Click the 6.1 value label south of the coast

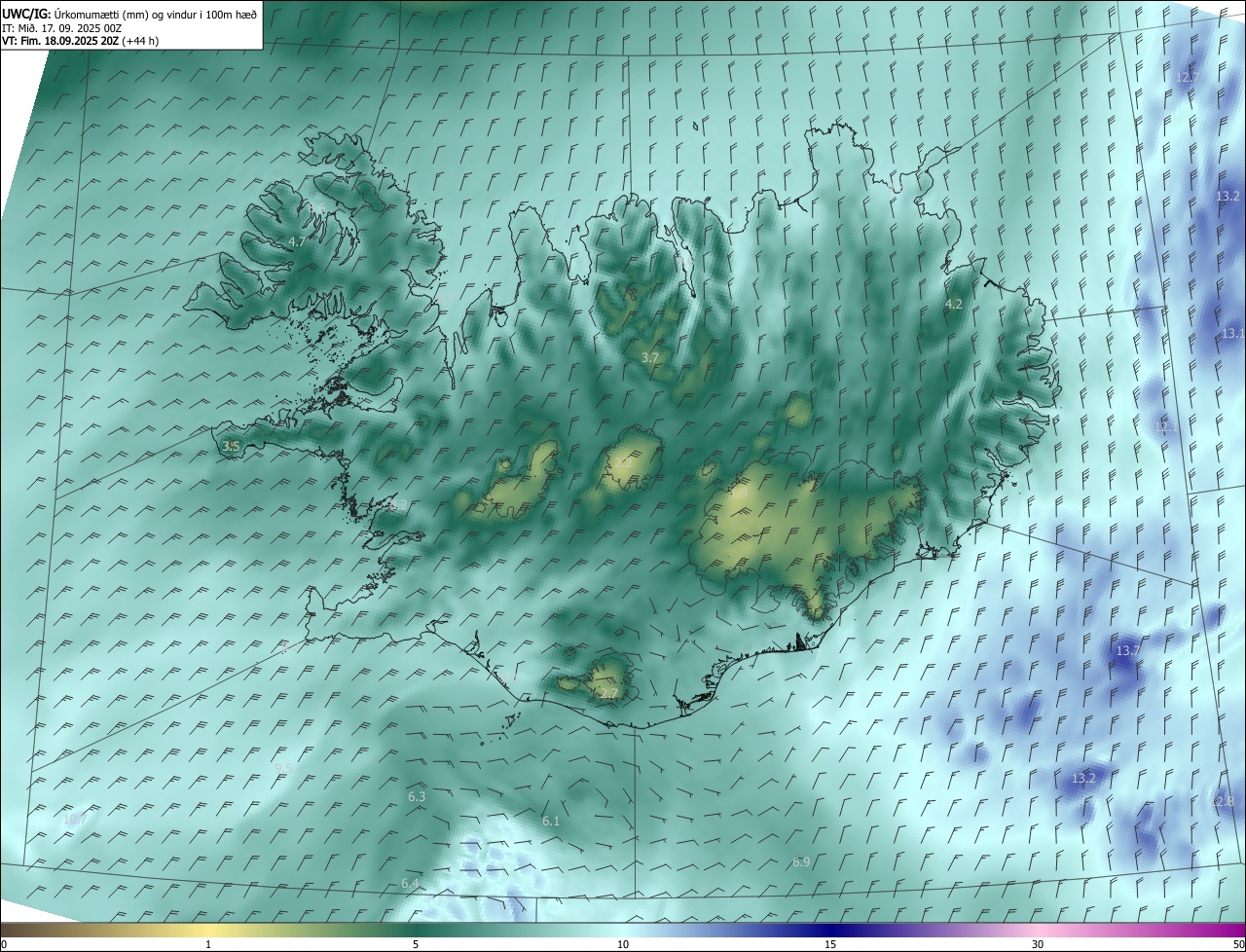[551, 822]
